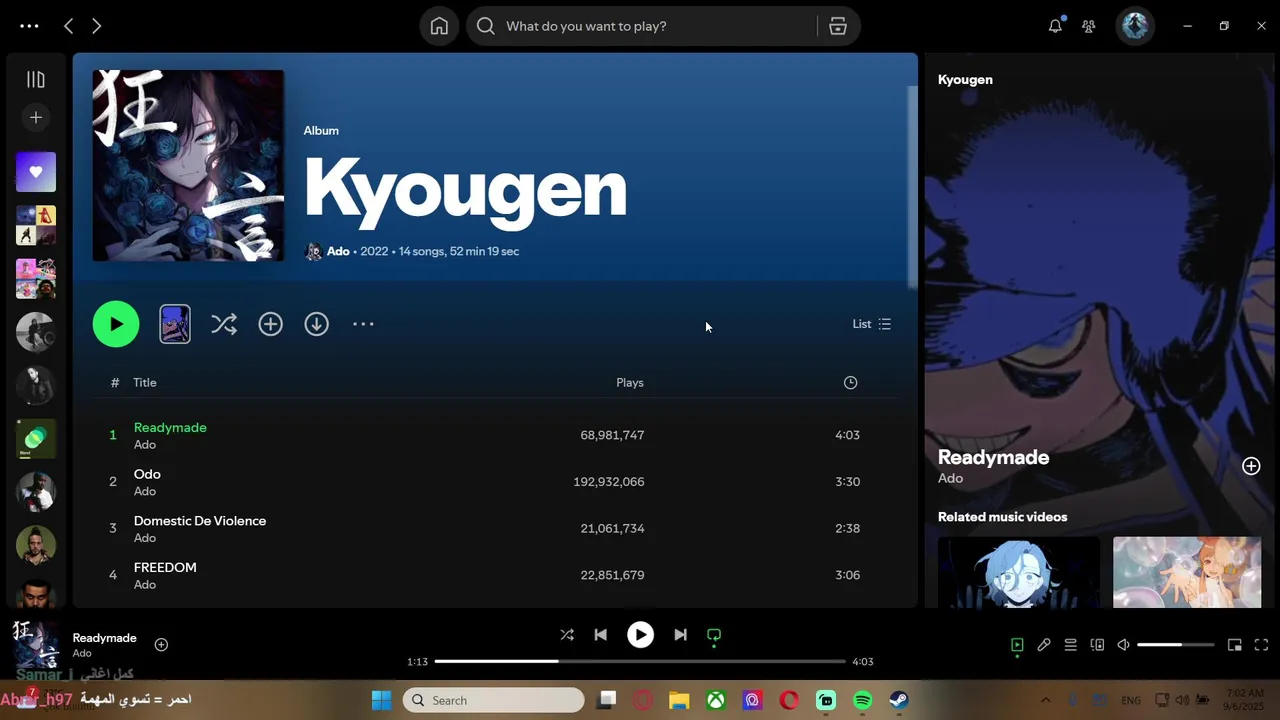Image resolution: width=1280 pixels, height=720 pixels.
Task: Open the mini player
Action: click(1235, 645)
